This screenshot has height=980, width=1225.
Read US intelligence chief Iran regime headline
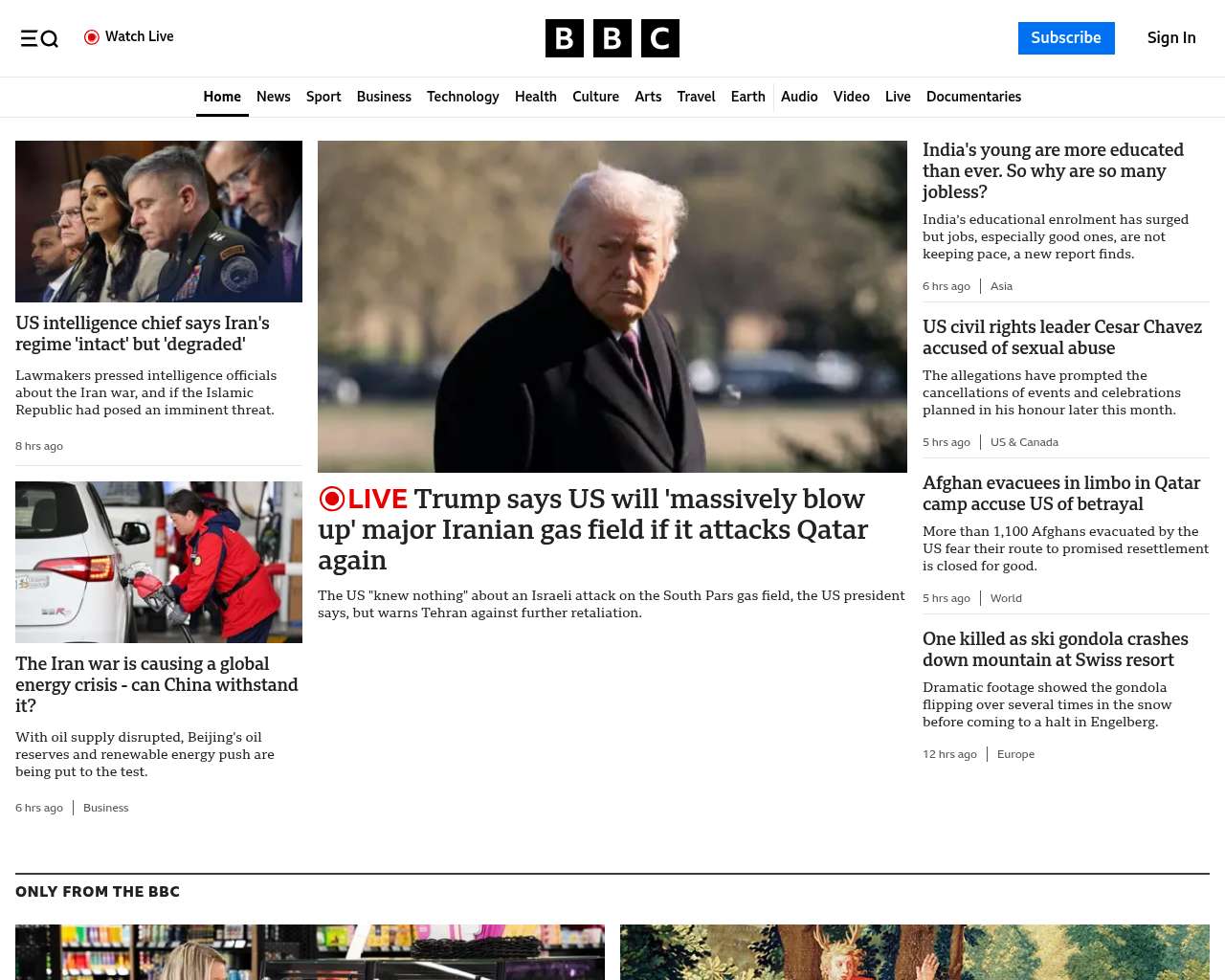pyautogui.click(x=143, y=333)
